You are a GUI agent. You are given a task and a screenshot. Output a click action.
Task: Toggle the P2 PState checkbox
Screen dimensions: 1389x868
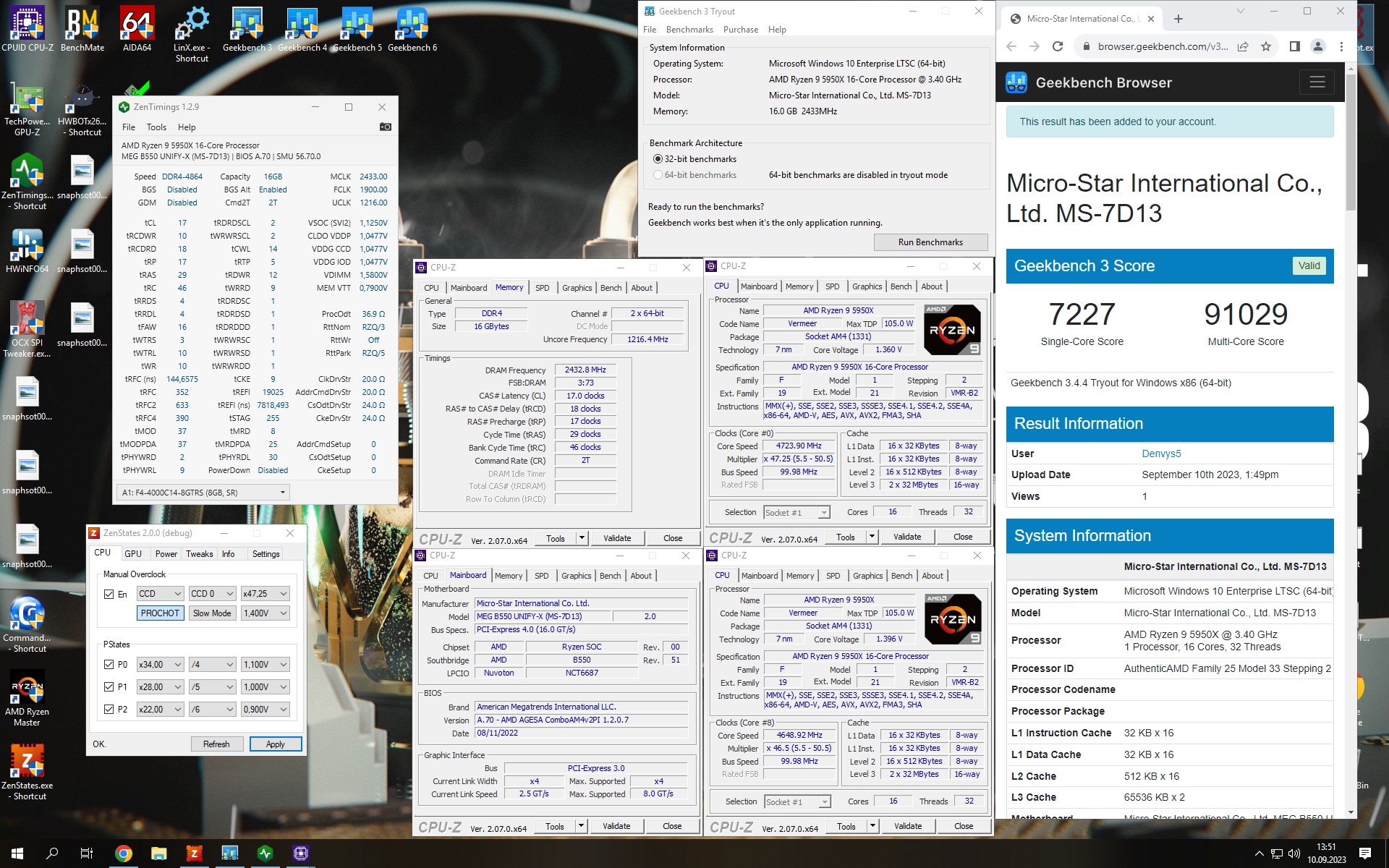click(x=109, y=709)
